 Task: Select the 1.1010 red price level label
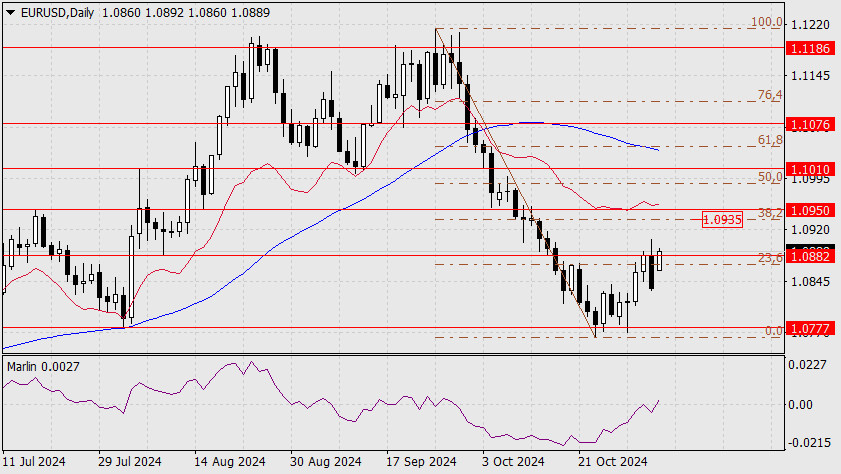click(x=810, y=170)
